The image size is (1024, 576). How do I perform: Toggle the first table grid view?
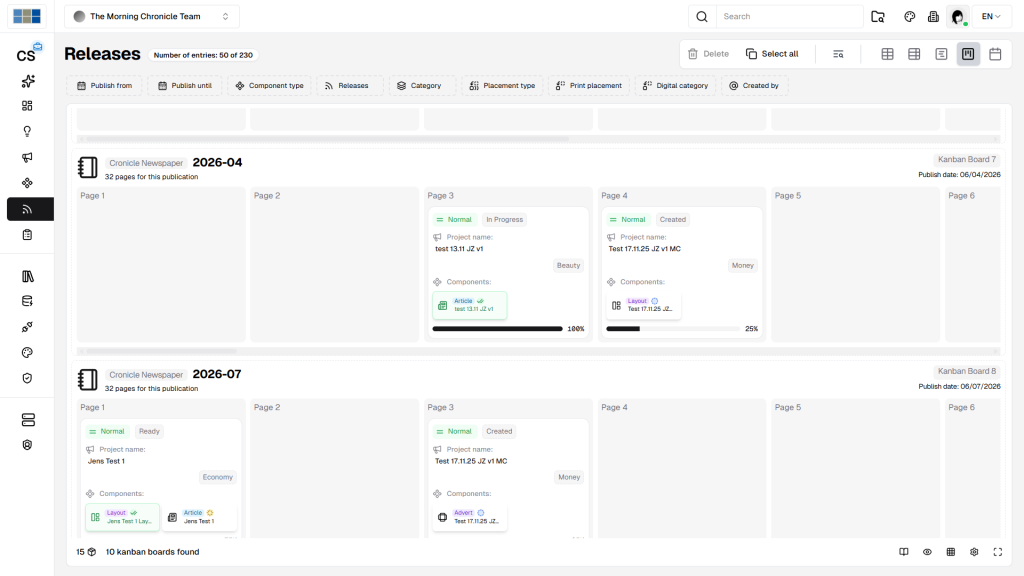[887, 54]
